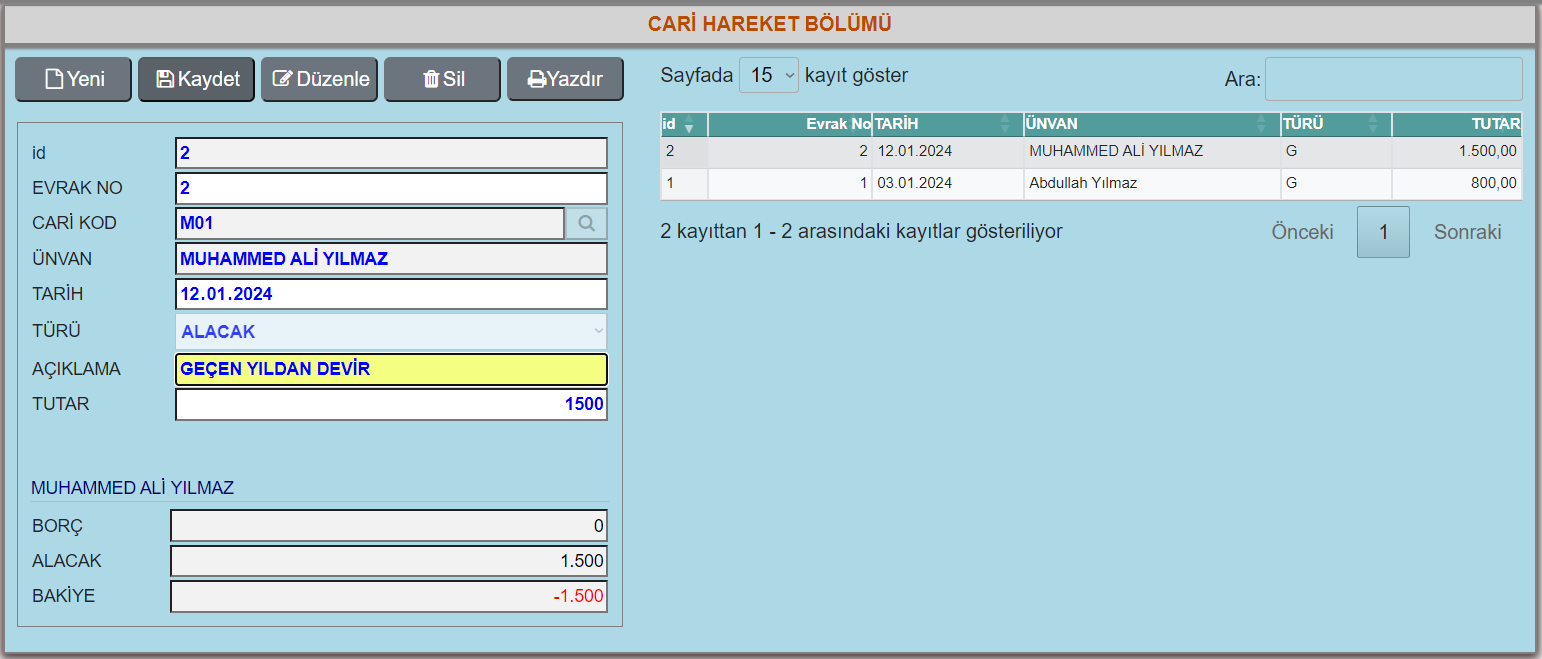Go to the Sonraki page

1467,232
